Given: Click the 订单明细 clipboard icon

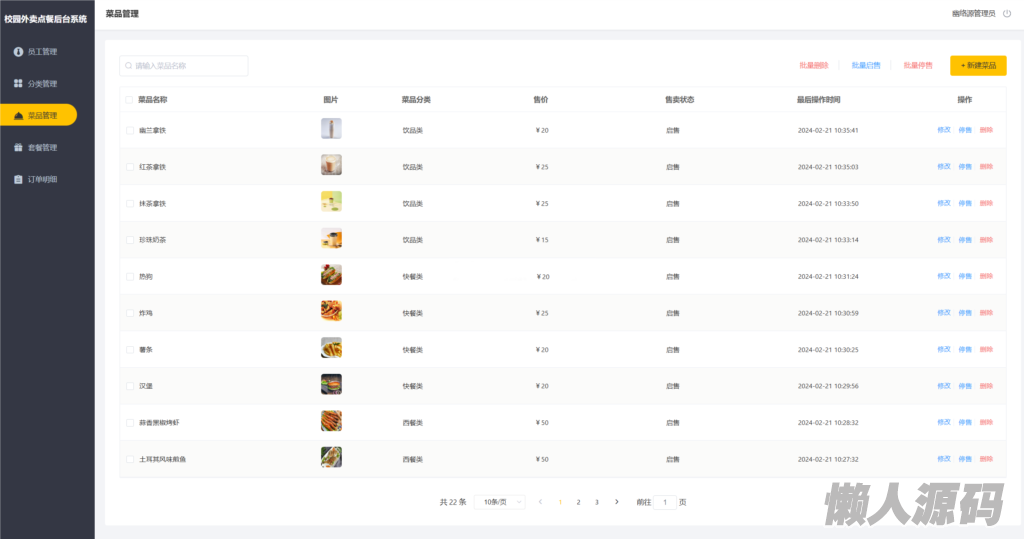Looking at the screenshot, I should point(18,180).
